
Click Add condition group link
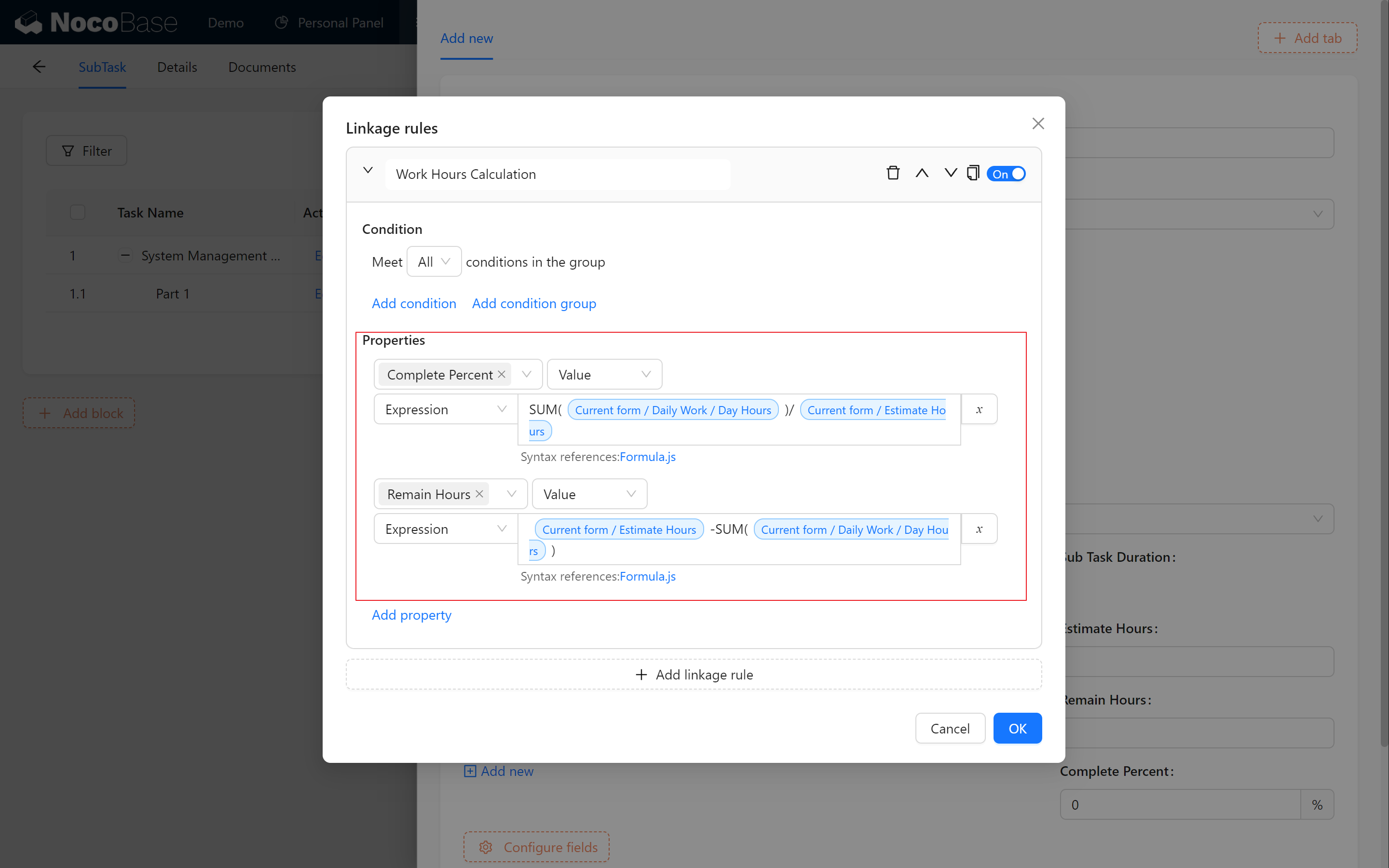click(534, 304)
